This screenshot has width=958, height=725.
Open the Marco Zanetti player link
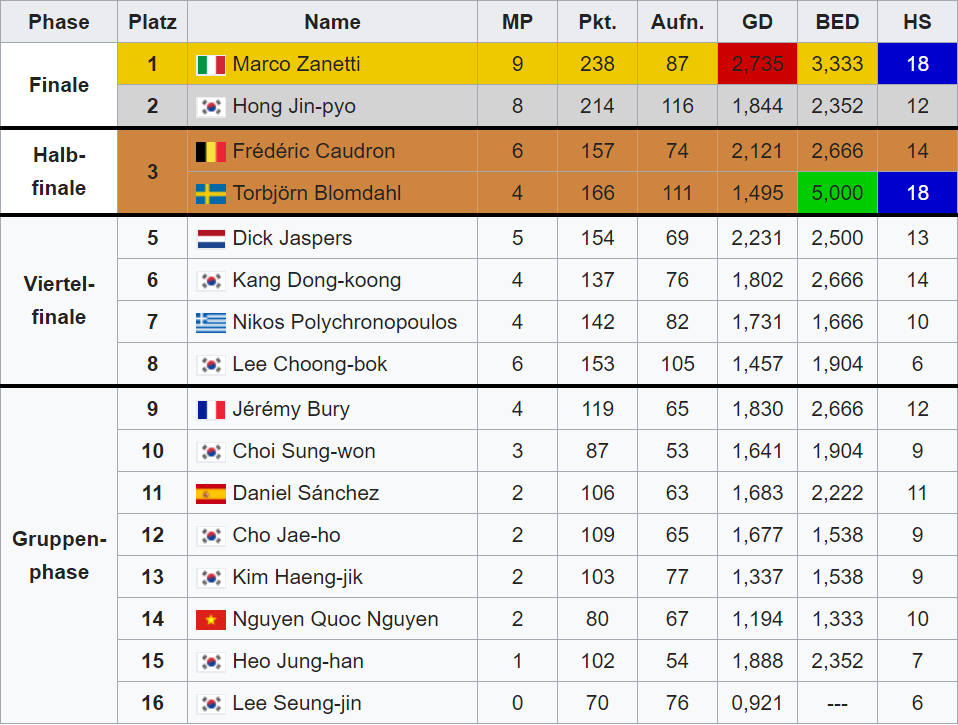point(296,64)
